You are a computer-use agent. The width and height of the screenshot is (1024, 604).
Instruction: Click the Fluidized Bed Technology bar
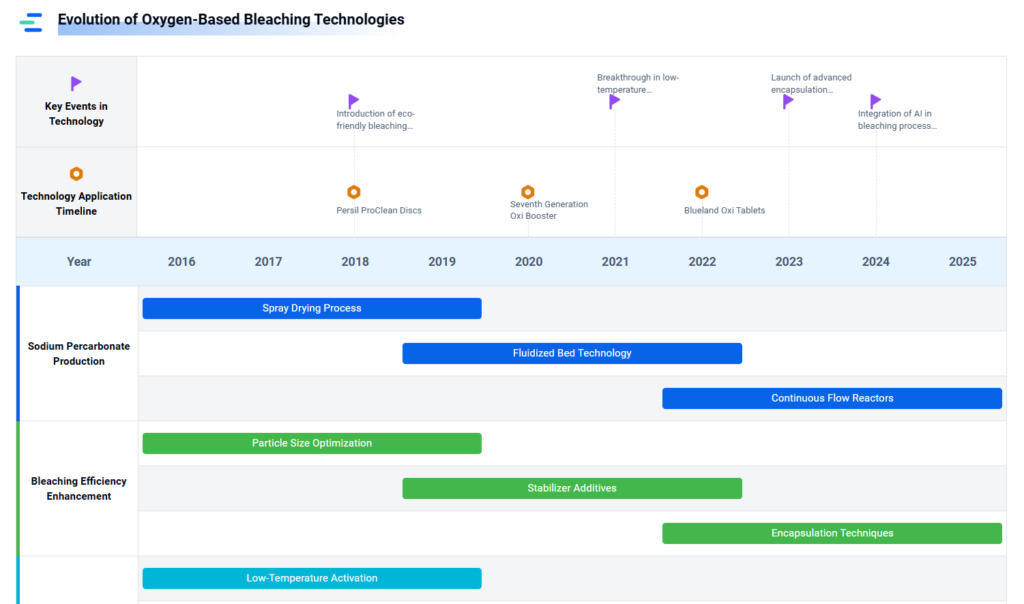coord(572,353)
